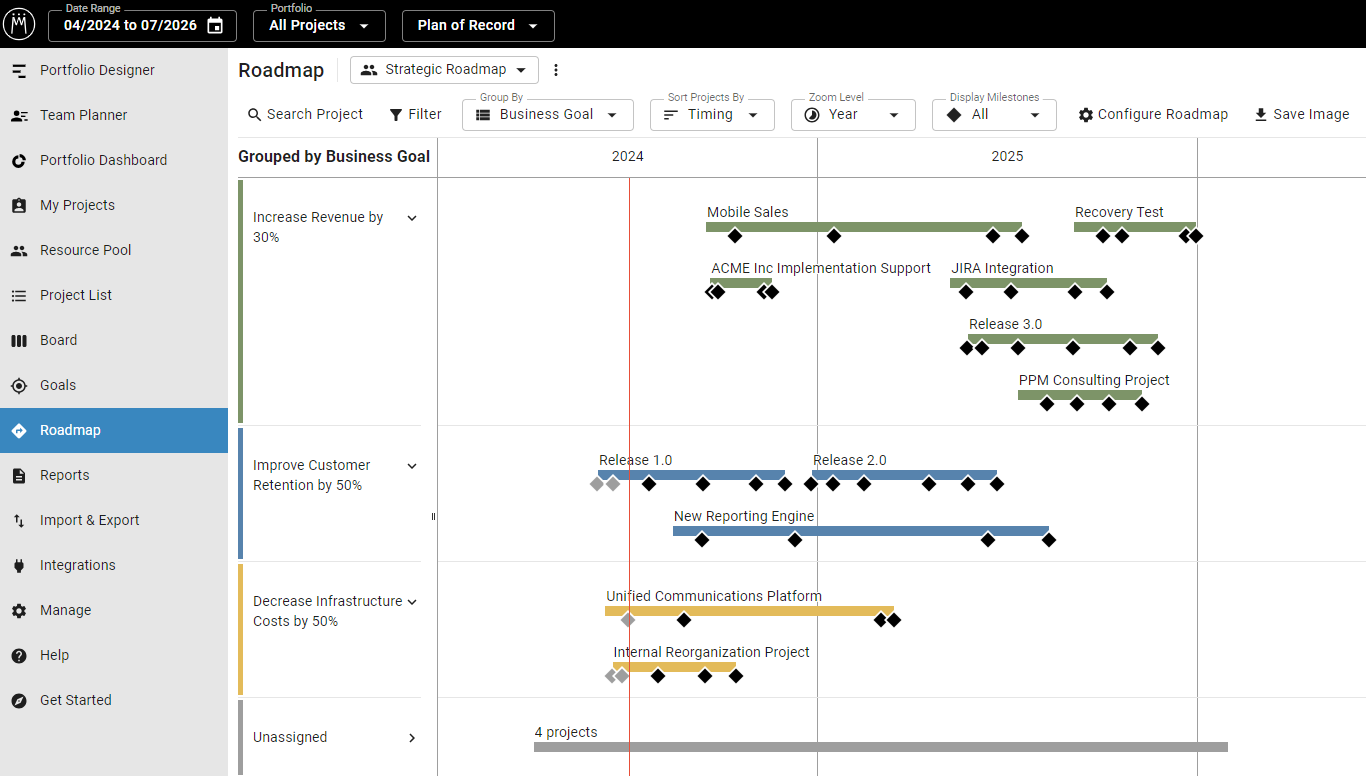The height and width of the screenshot is (776, 1366).
Task: Click the Search Project control
Action: [305, 114]
